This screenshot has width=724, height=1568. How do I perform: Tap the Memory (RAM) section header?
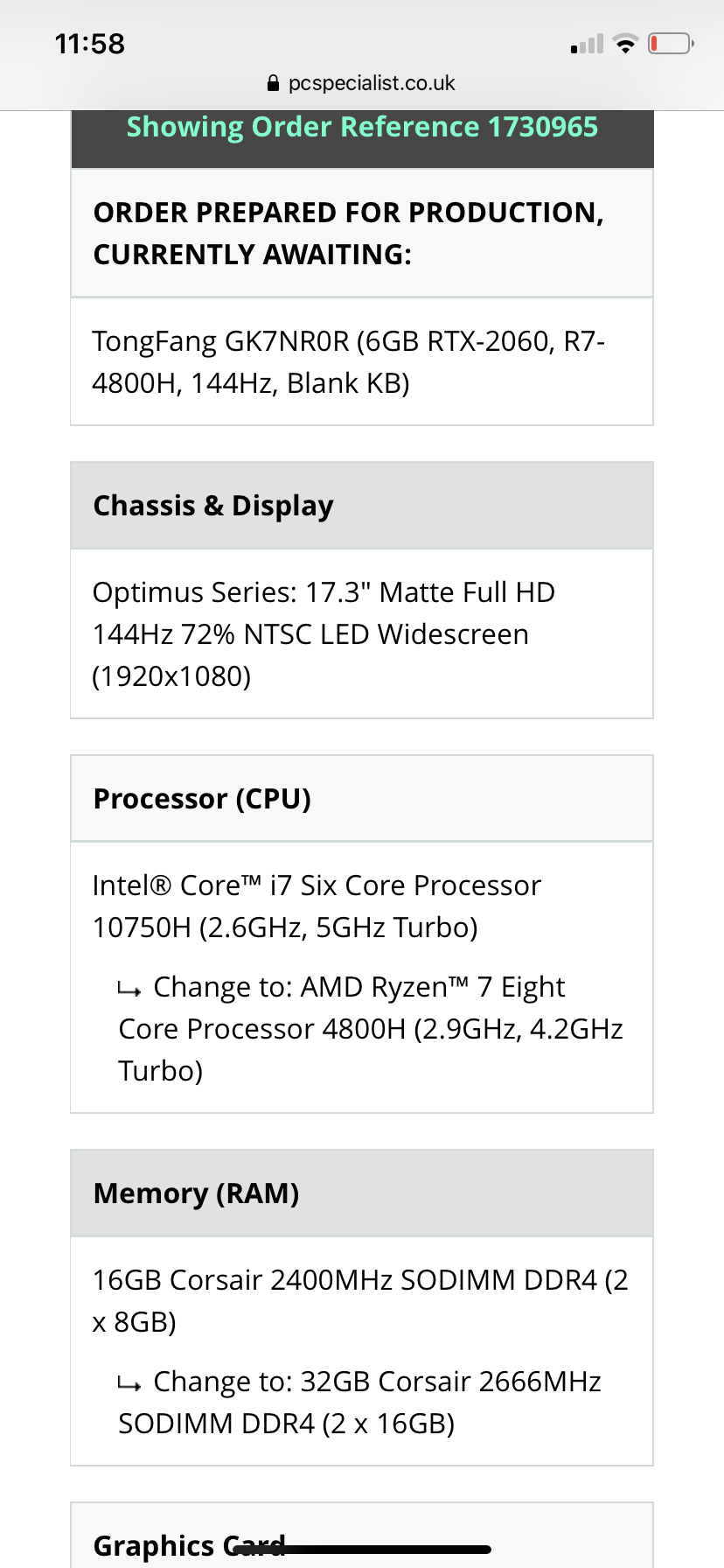[x=362, y=1193]
